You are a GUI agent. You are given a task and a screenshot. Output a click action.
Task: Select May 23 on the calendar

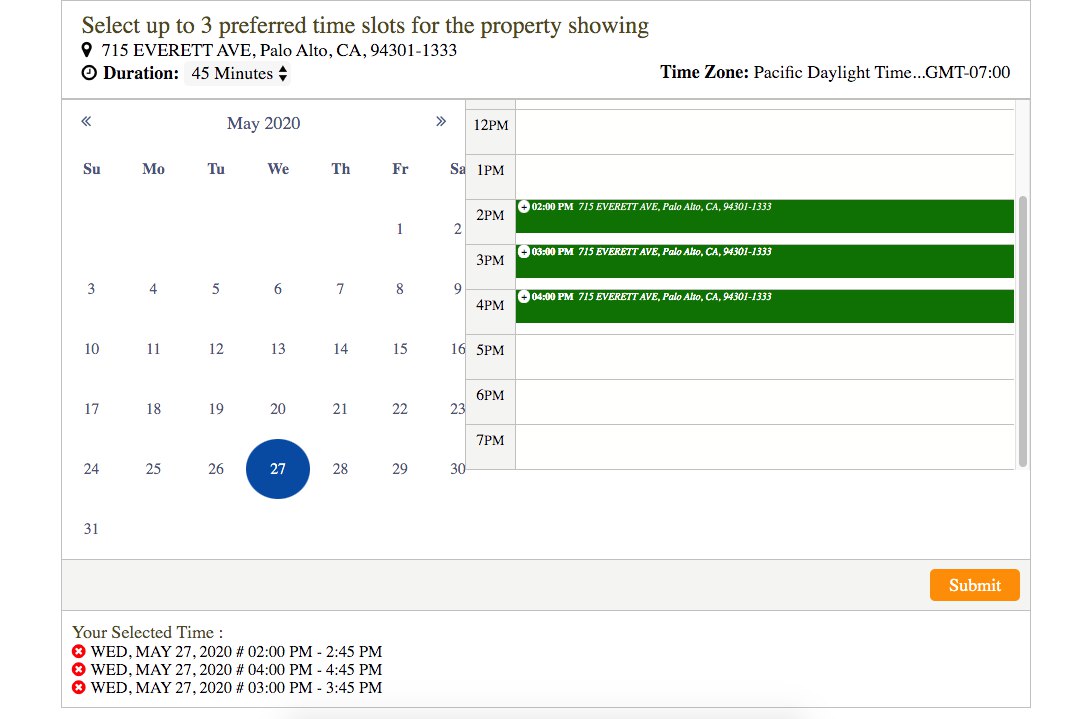point(457,409)
